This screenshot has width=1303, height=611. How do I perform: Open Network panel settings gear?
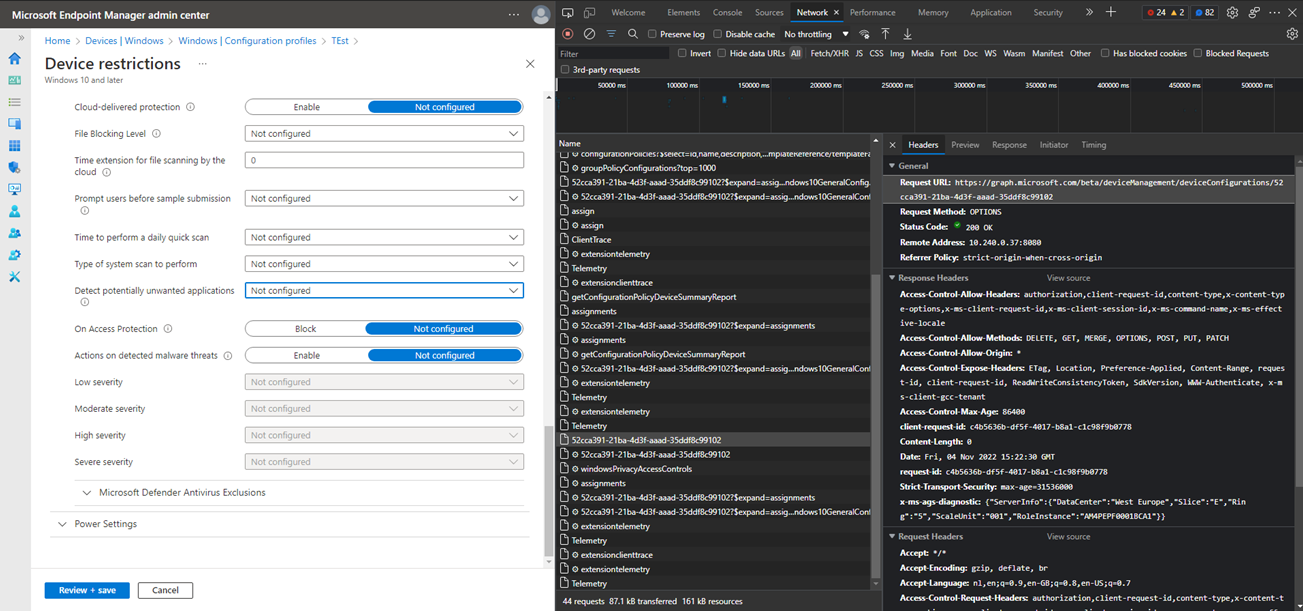click(x=1292, y=34)
